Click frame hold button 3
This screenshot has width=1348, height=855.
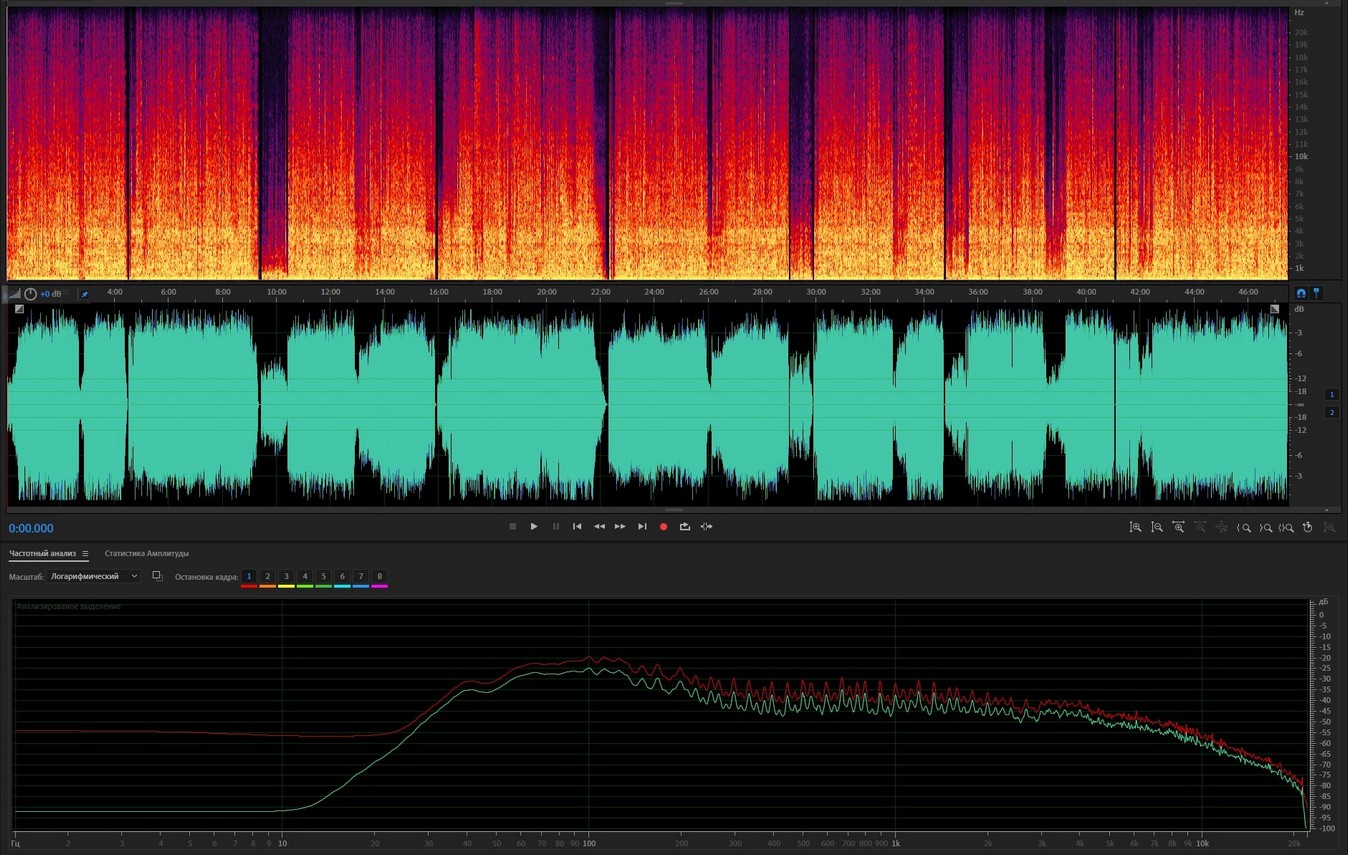tap(286, 577)
